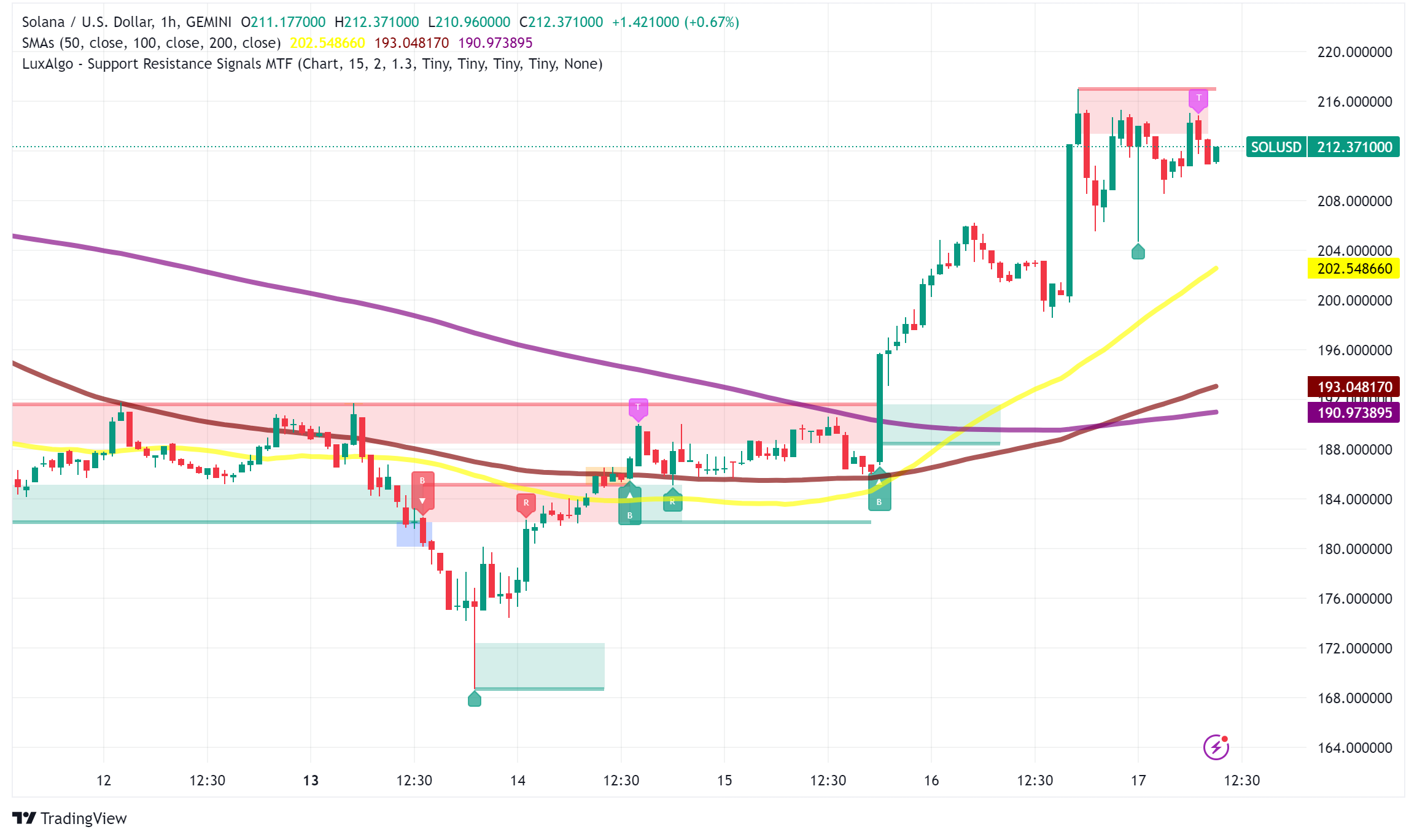
Task: Click the 212.371000 current price label
Action: (1354, 147)
